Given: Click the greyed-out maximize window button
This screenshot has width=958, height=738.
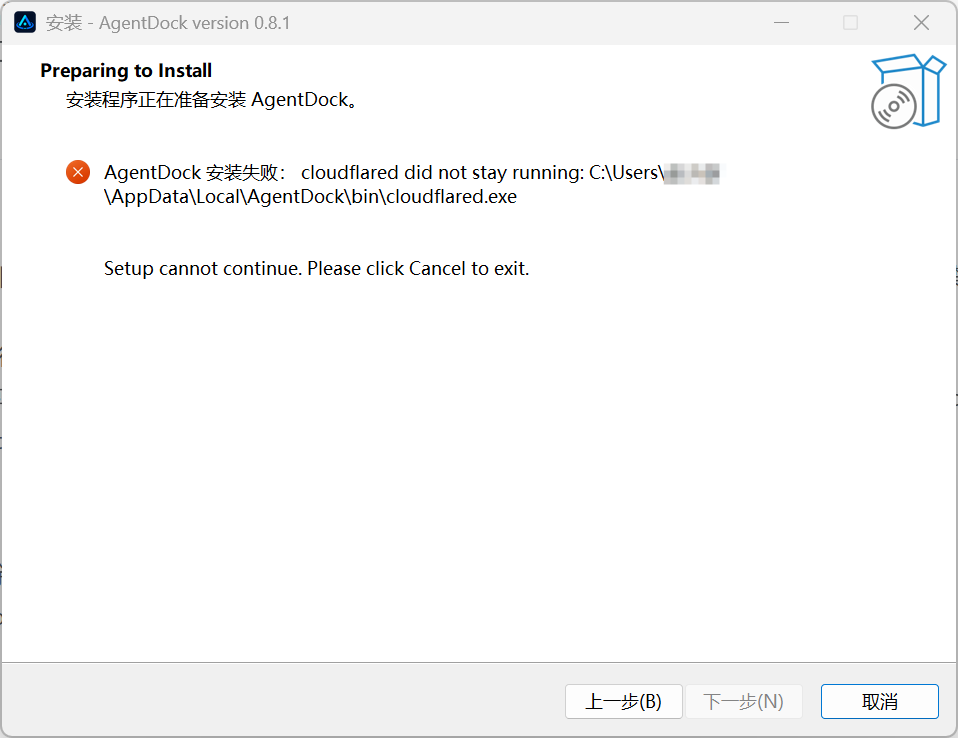Looking at the screenshot, I should [850, 23].
